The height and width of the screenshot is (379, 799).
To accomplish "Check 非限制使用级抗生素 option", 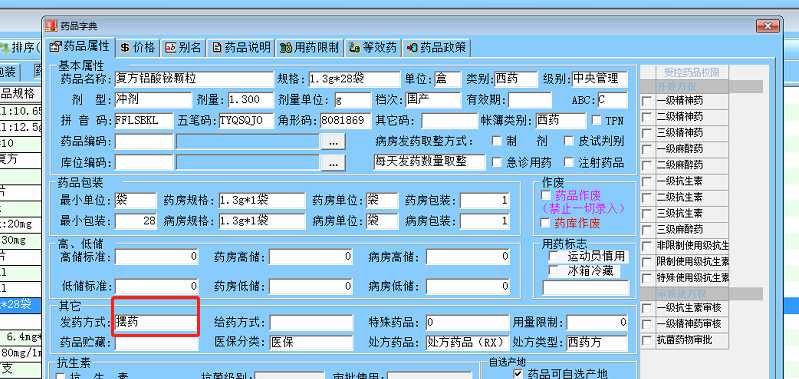I will (x=647, y=246).
